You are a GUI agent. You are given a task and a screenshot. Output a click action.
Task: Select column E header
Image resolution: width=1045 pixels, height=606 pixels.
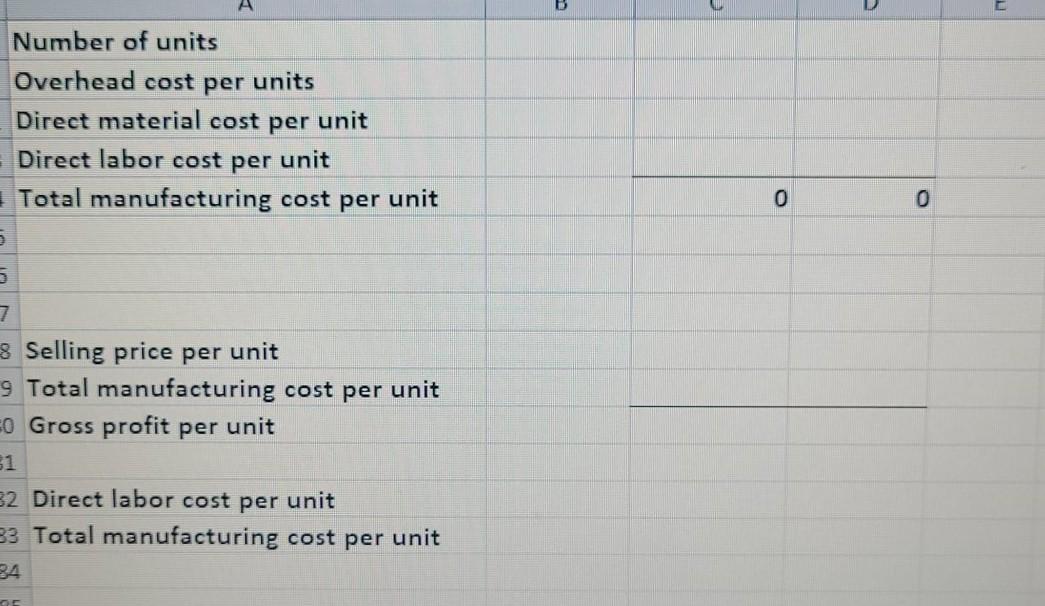point(1000,7)
